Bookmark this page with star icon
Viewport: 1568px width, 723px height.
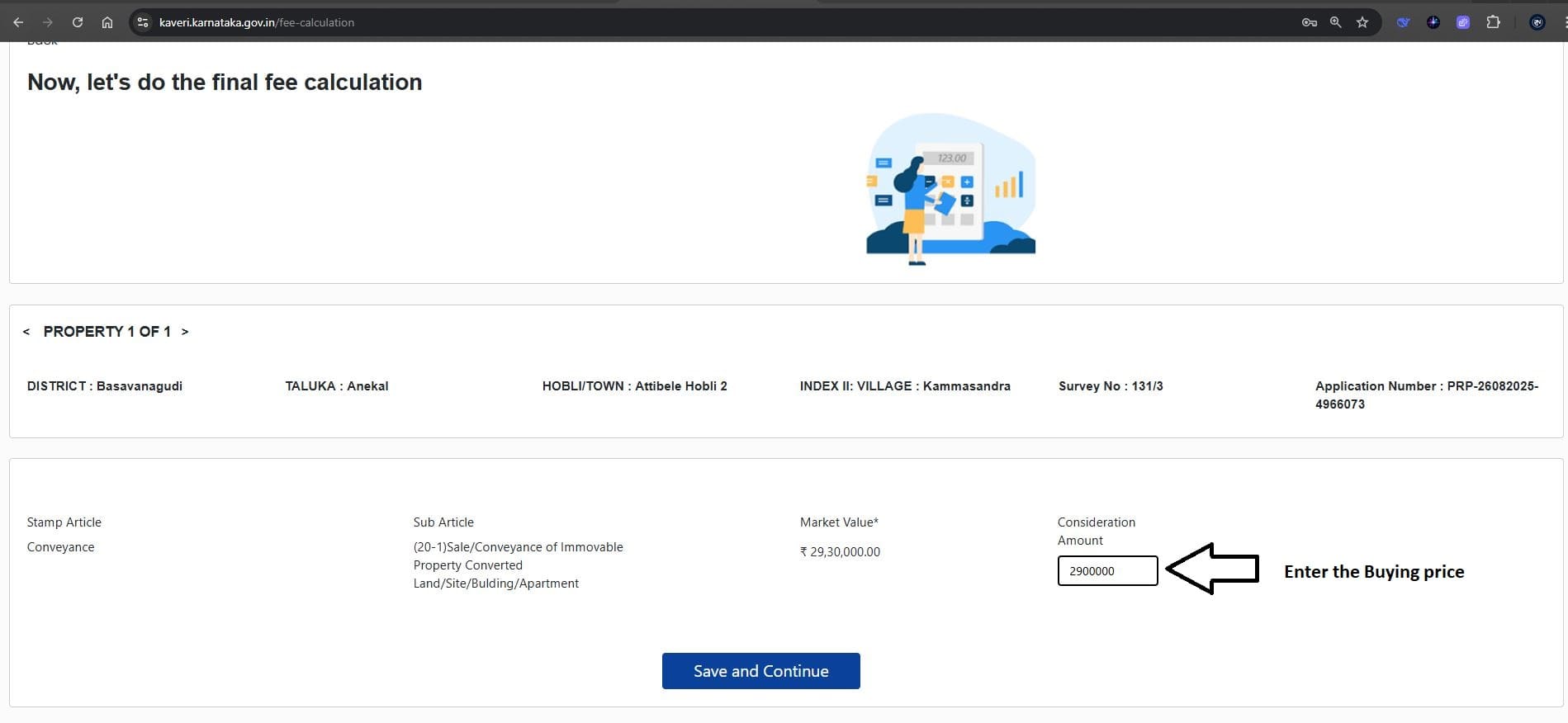point(1362,22)
